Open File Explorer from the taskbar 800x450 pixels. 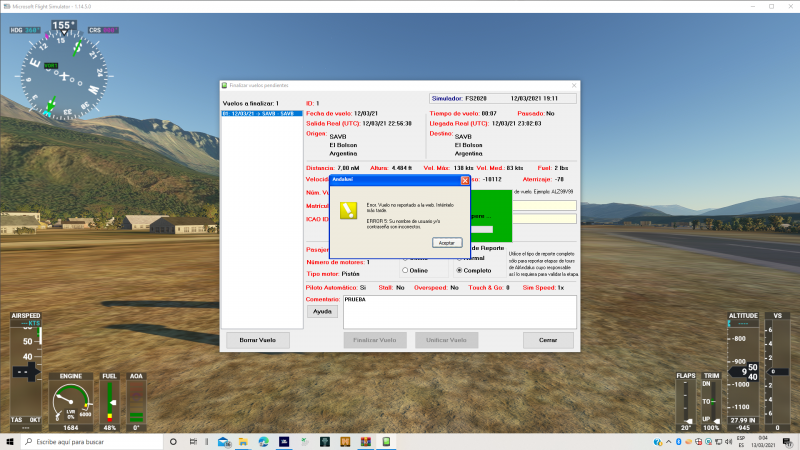243,442
